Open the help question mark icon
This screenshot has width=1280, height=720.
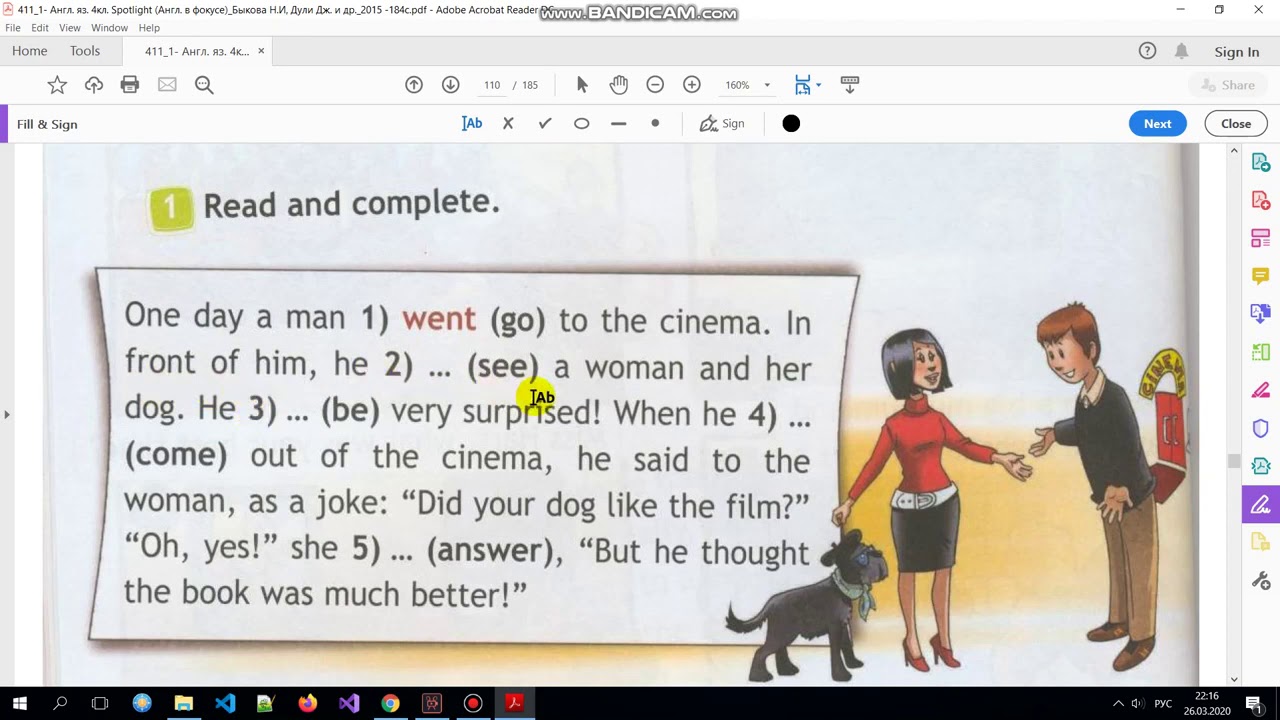pos(1147,51)
